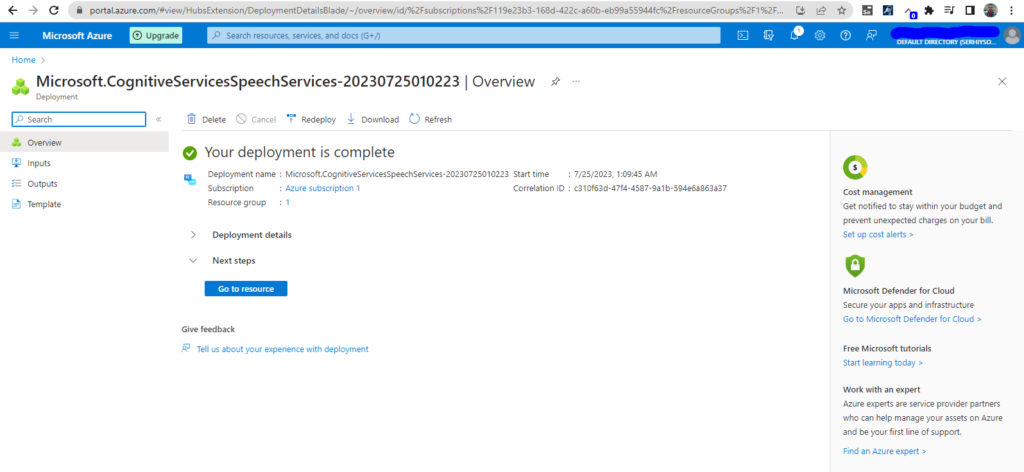Screen dimensions: 1024x472
Task: Bookmark this page with the star icon
Action: point(842,10)
